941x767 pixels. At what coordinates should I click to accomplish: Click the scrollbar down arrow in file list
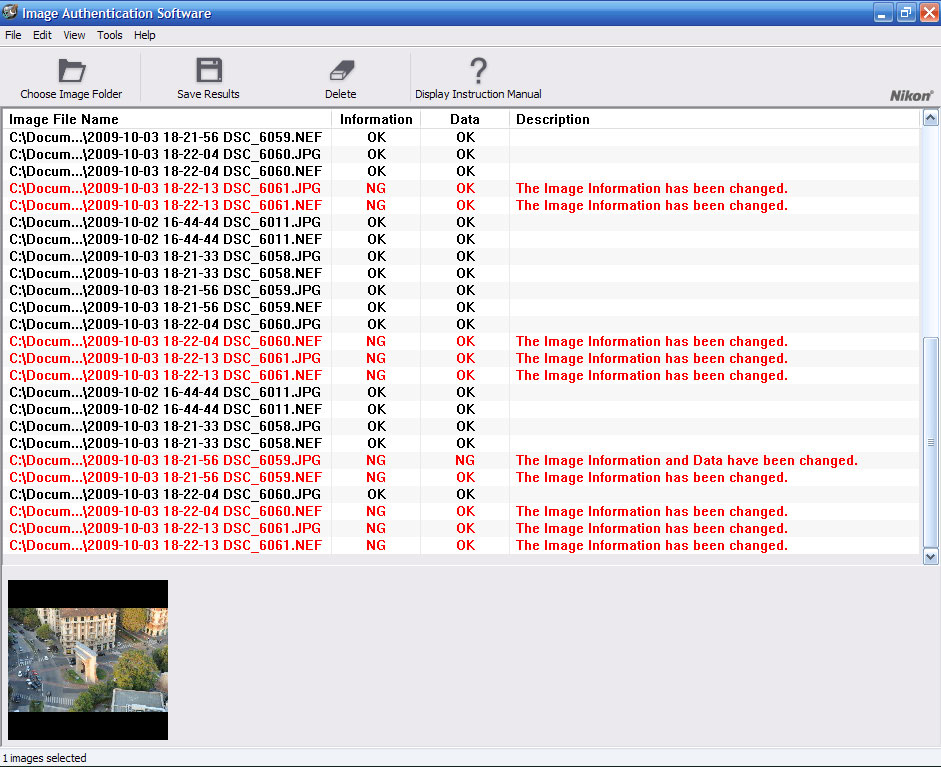pyautogui.click(x=930, y=556)
